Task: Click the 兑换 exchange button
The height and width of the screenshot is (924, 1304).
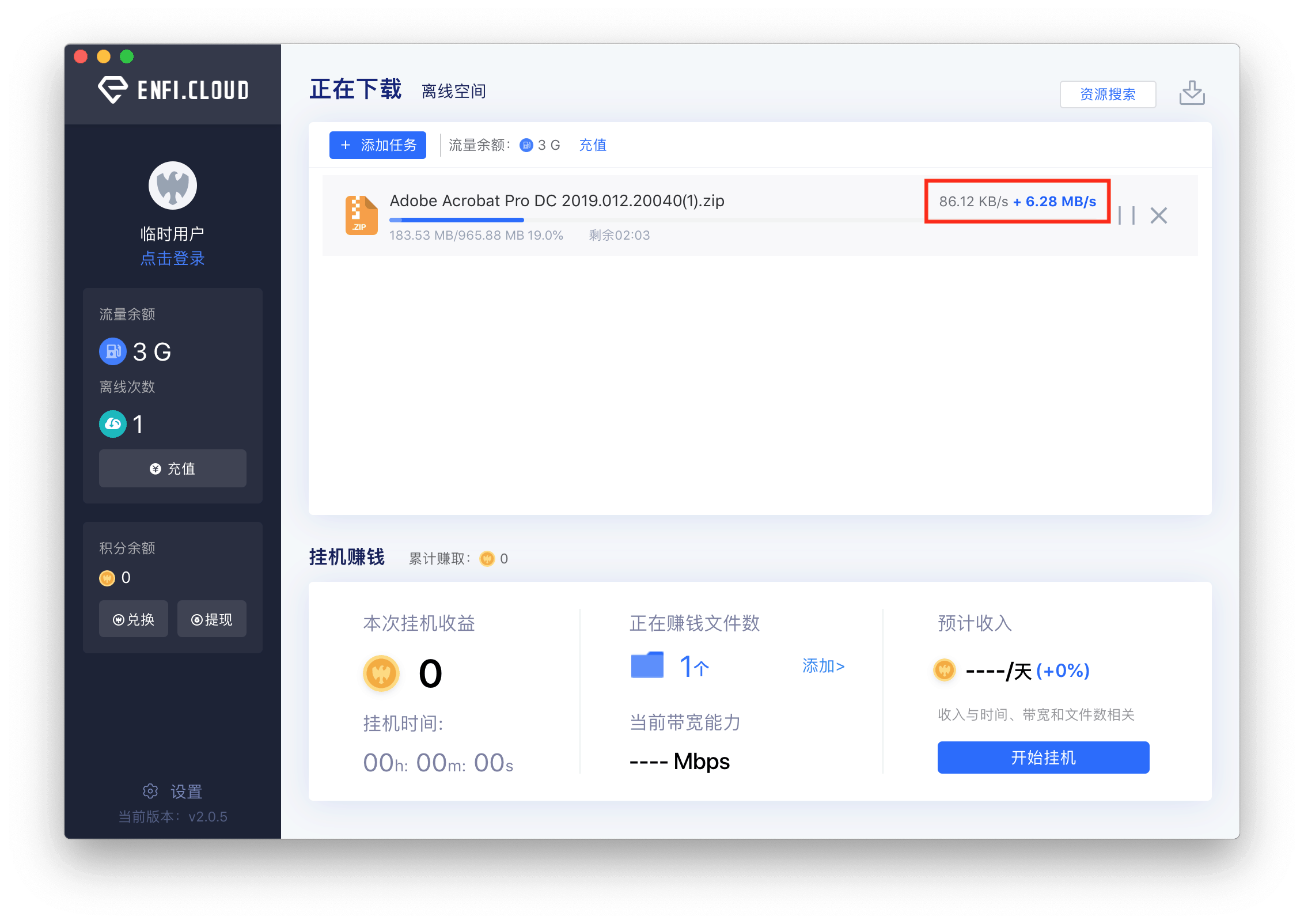Action: [x=134, y=619]
